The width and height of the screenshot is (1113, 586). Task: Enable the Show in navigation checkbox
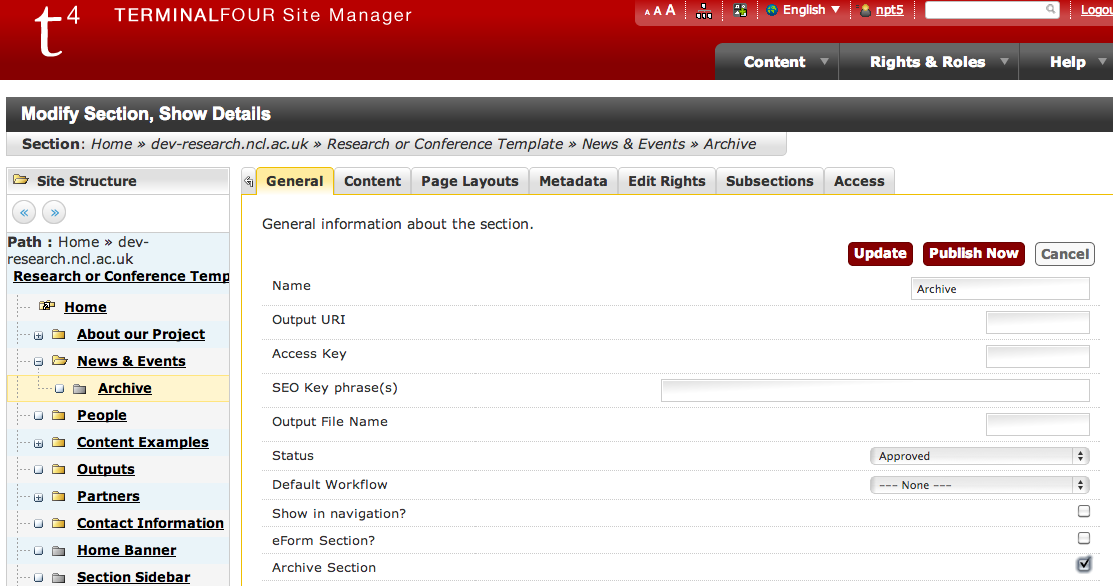1083,511
